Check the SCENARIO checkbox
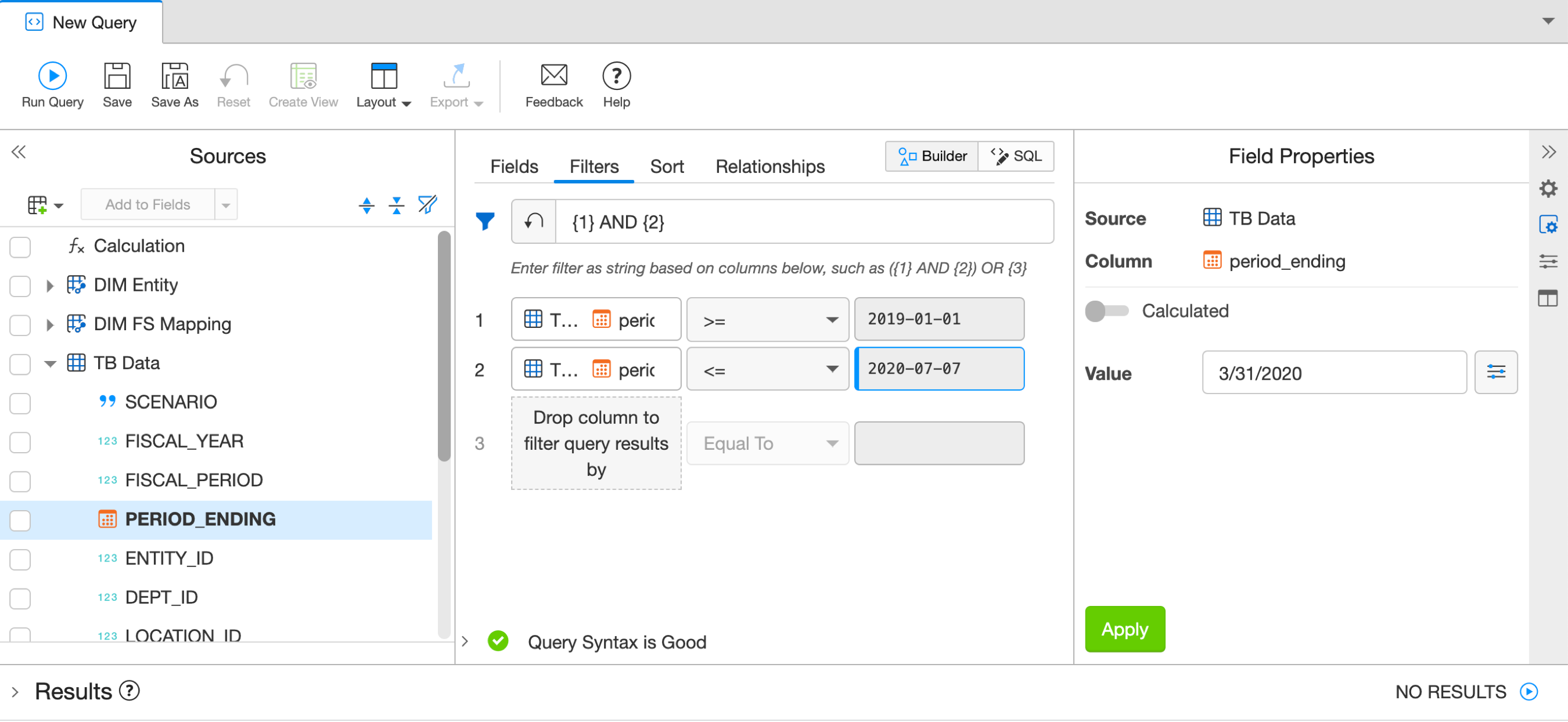 click(x=20, y=403)
